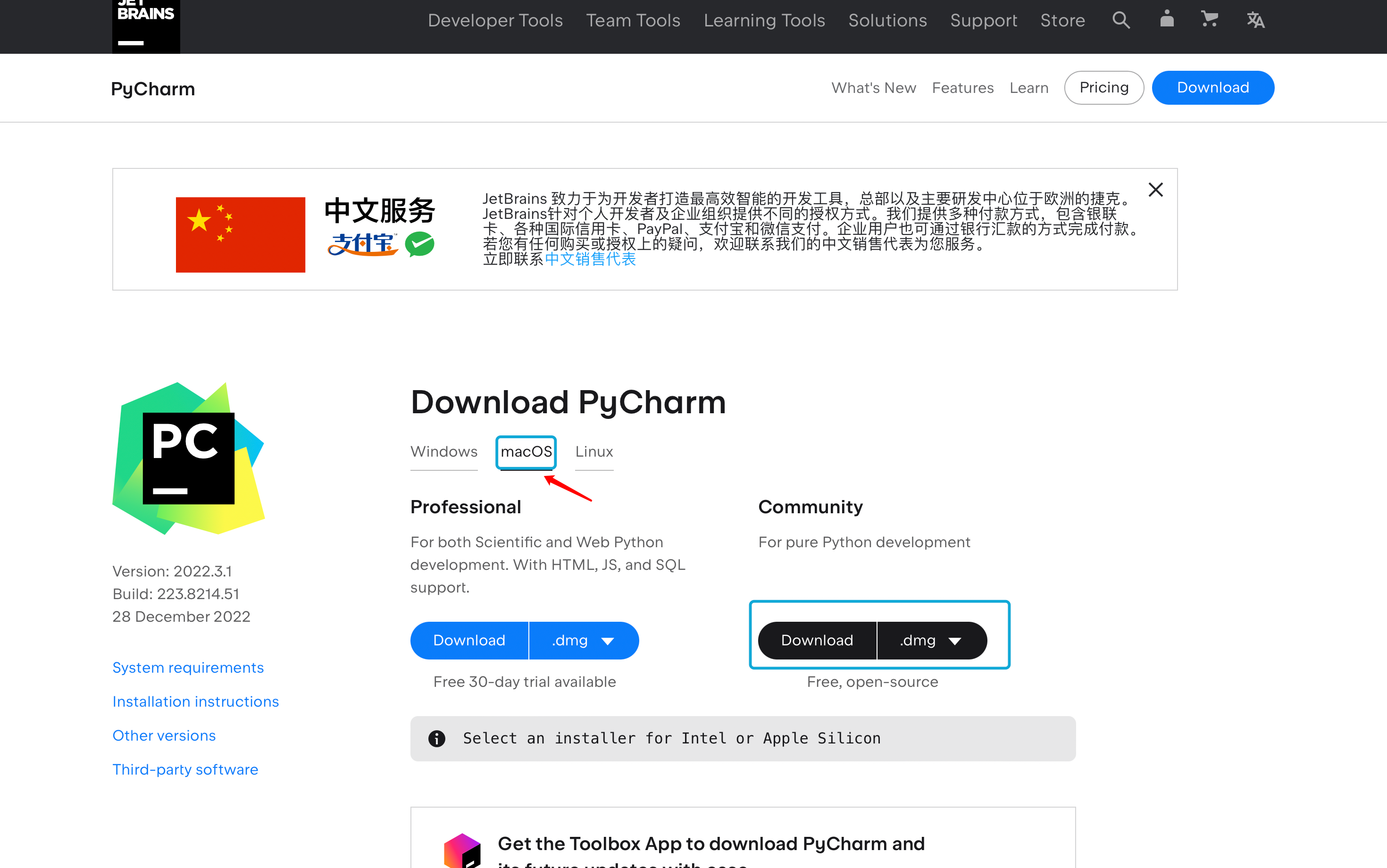Open the account profile icon

pyautogui.click(x=1167, y=19)
